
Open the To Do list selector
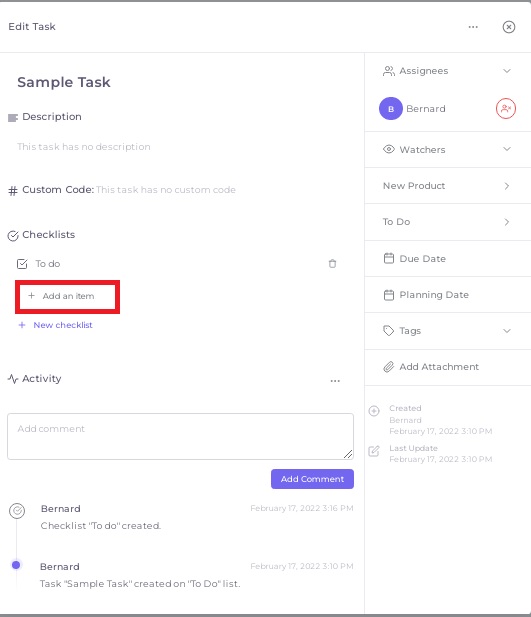[448, 222]
